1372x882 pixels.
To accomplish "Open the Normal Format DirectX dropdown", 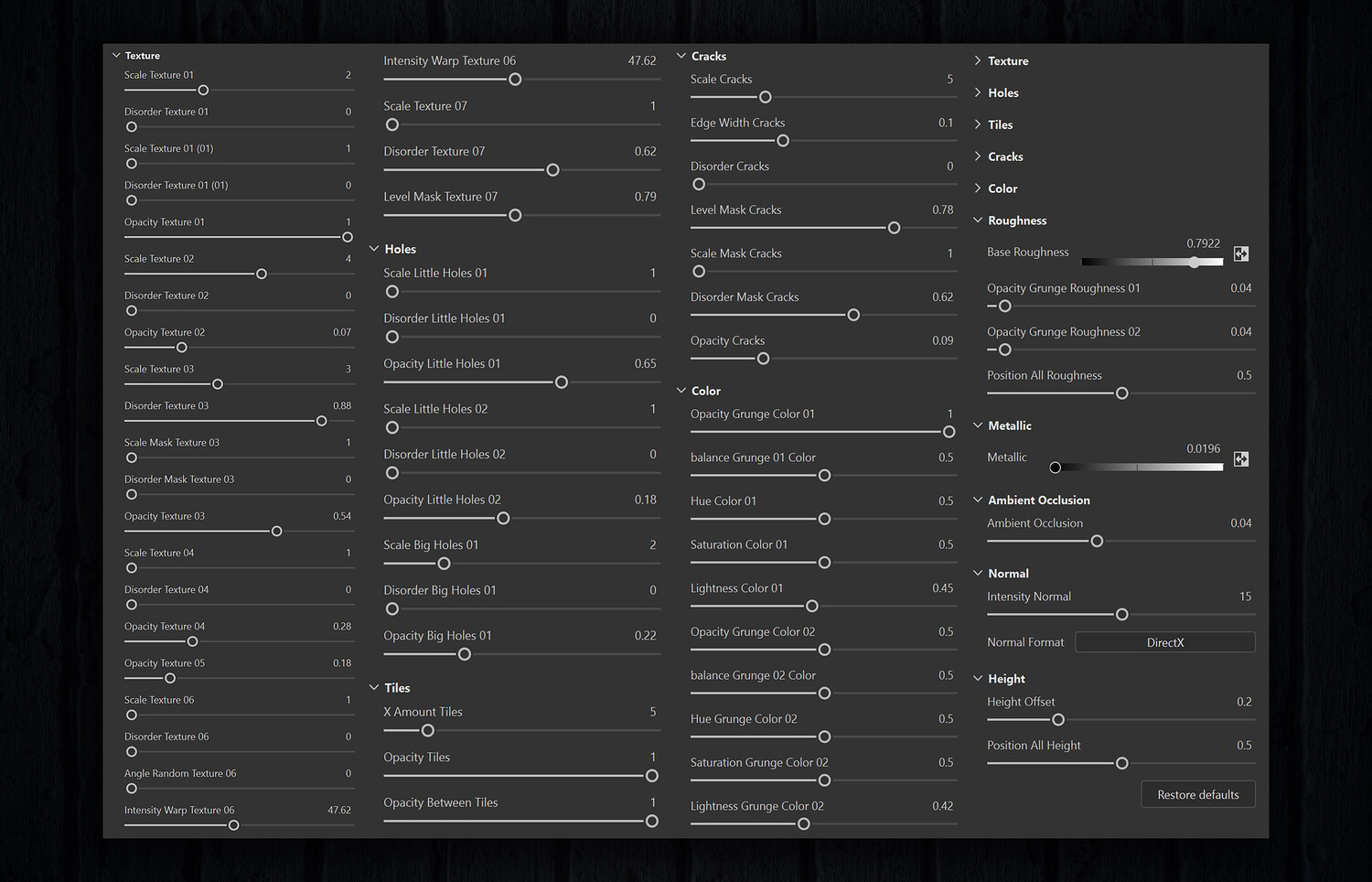I will click(1164, 642).
